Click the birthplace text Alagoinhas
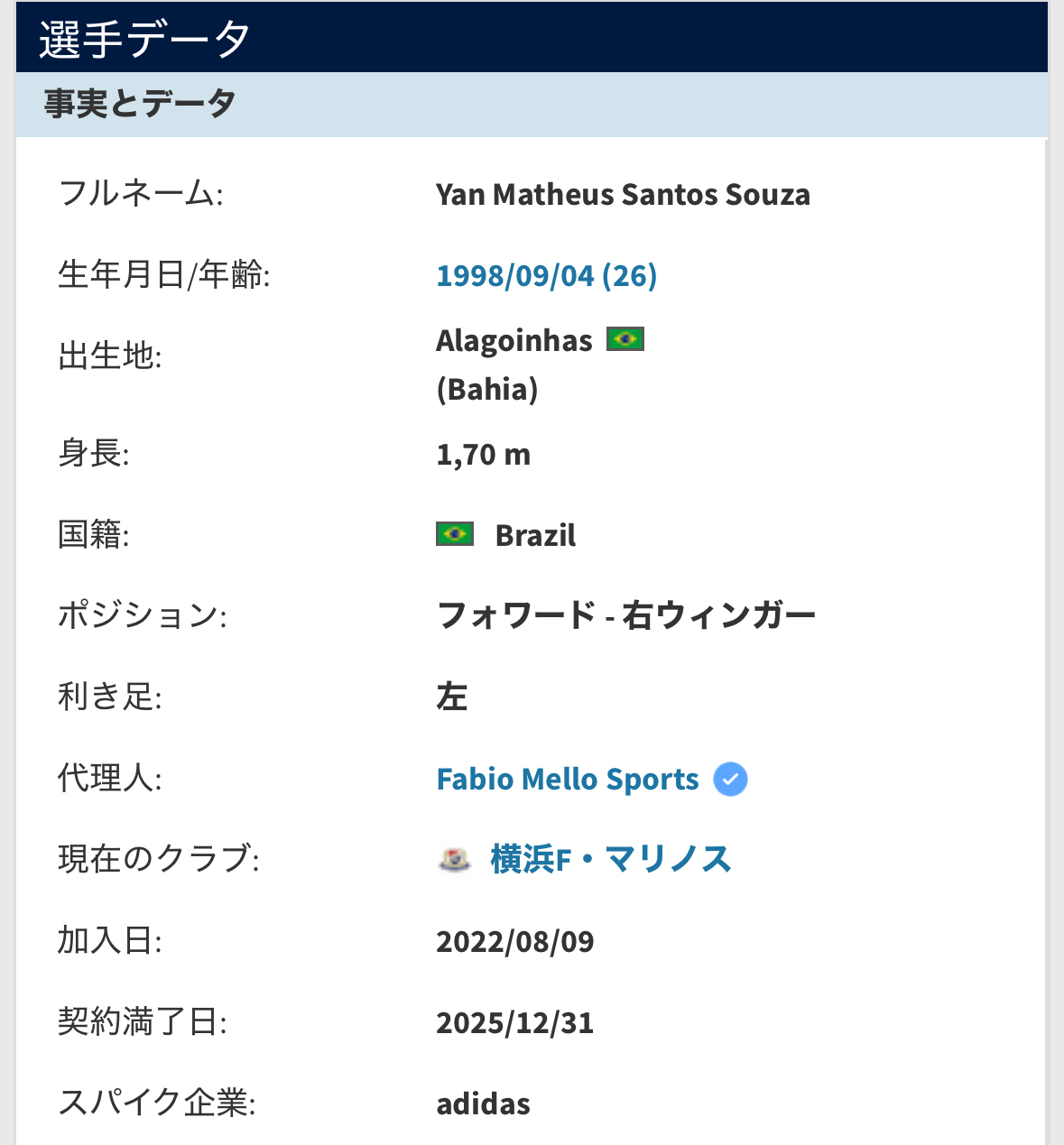Image resolution: width=1064 pixels, height=1145 pixels. click(x=514, y=340)
